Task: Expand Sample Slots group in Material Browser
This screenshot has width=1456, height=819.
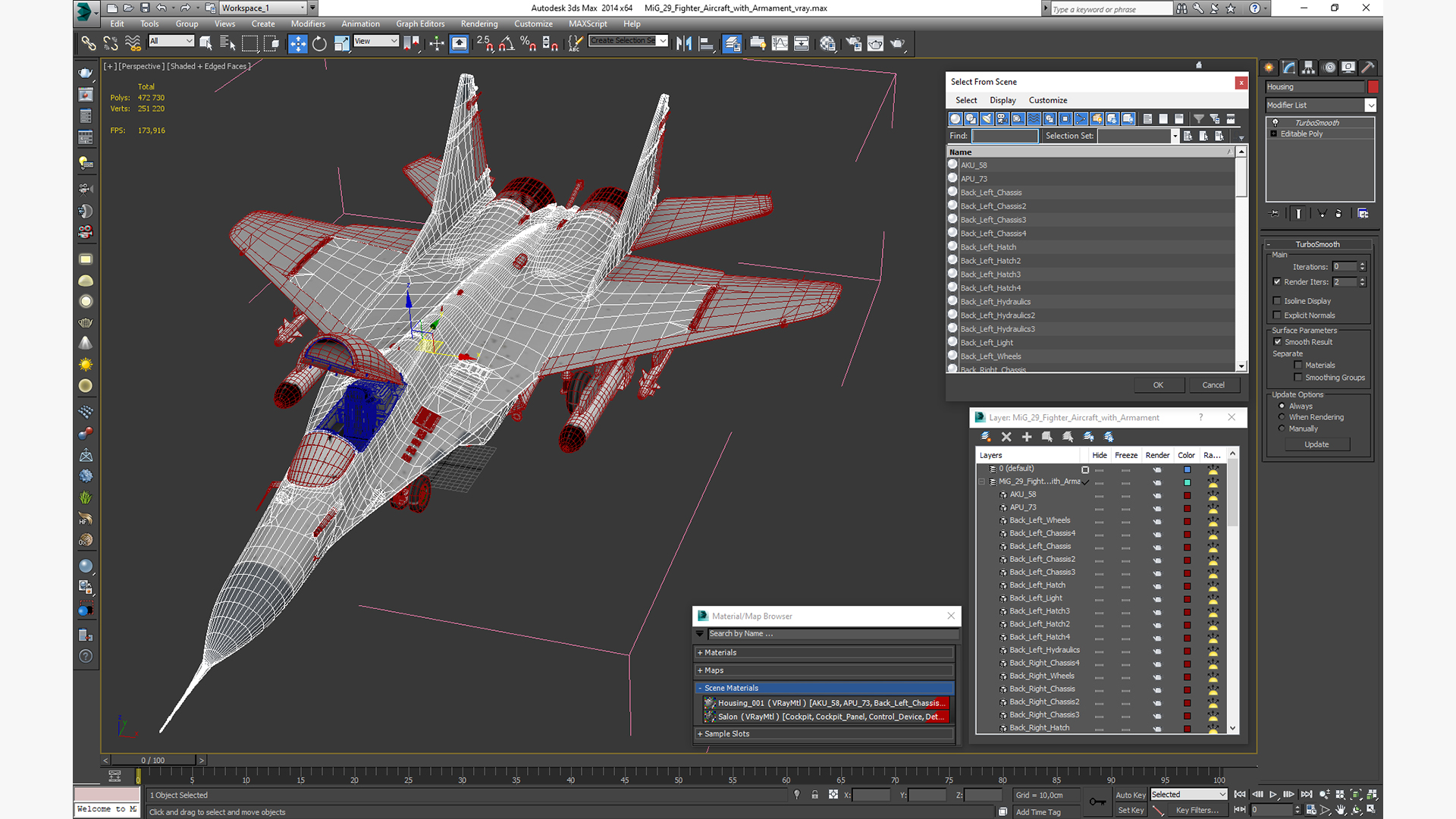Action: point(824,734)
